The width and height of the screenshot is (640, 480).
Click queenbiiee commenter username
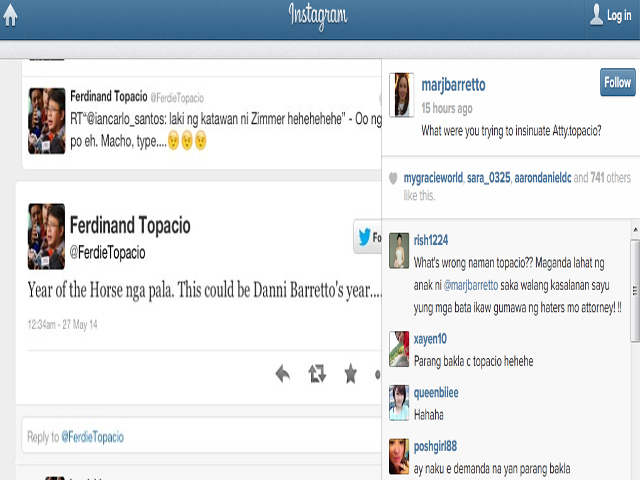click(x=440, y=393)
